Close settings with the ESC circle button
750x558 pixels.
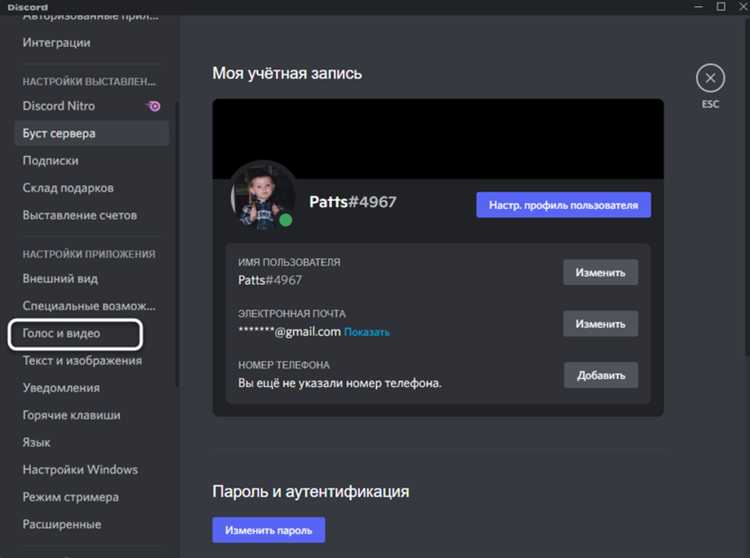710,78
